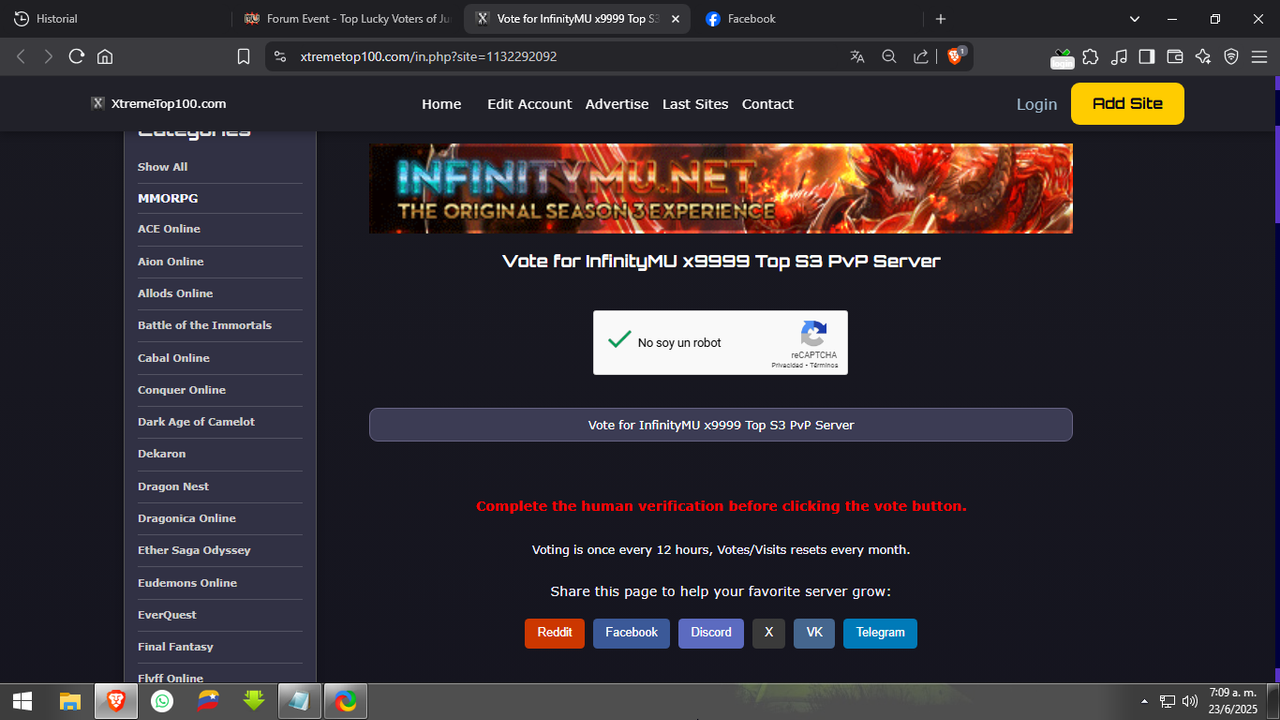Switch to the Forum Event tab
Image resolution: width=1280 pixels, height=720 pixels.
[x=345, y=19]
